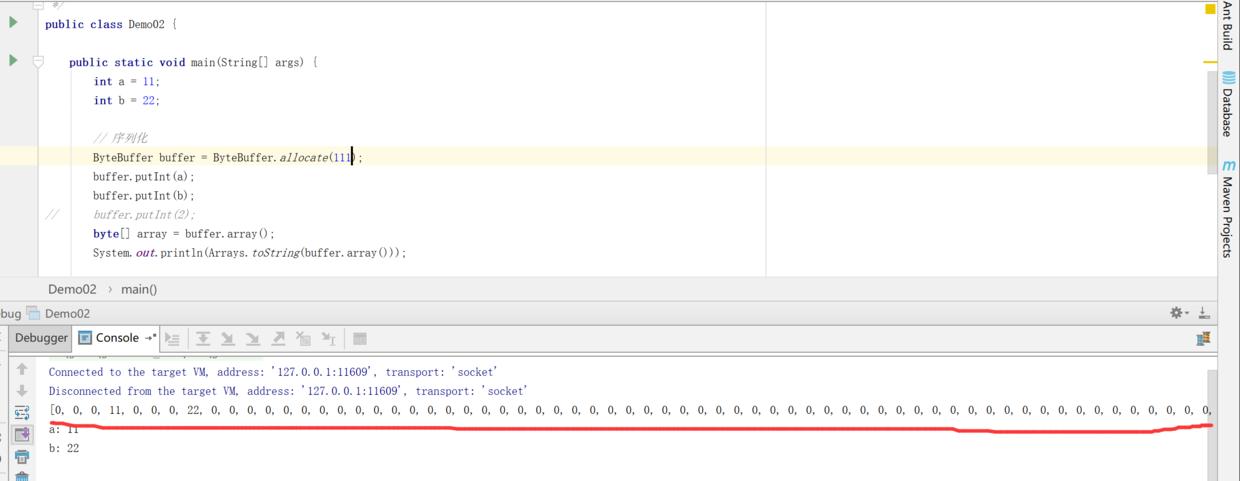Click the Step Into debugger icon
The height and width of the screenshot is (481, 1240).
click(228, 339)
